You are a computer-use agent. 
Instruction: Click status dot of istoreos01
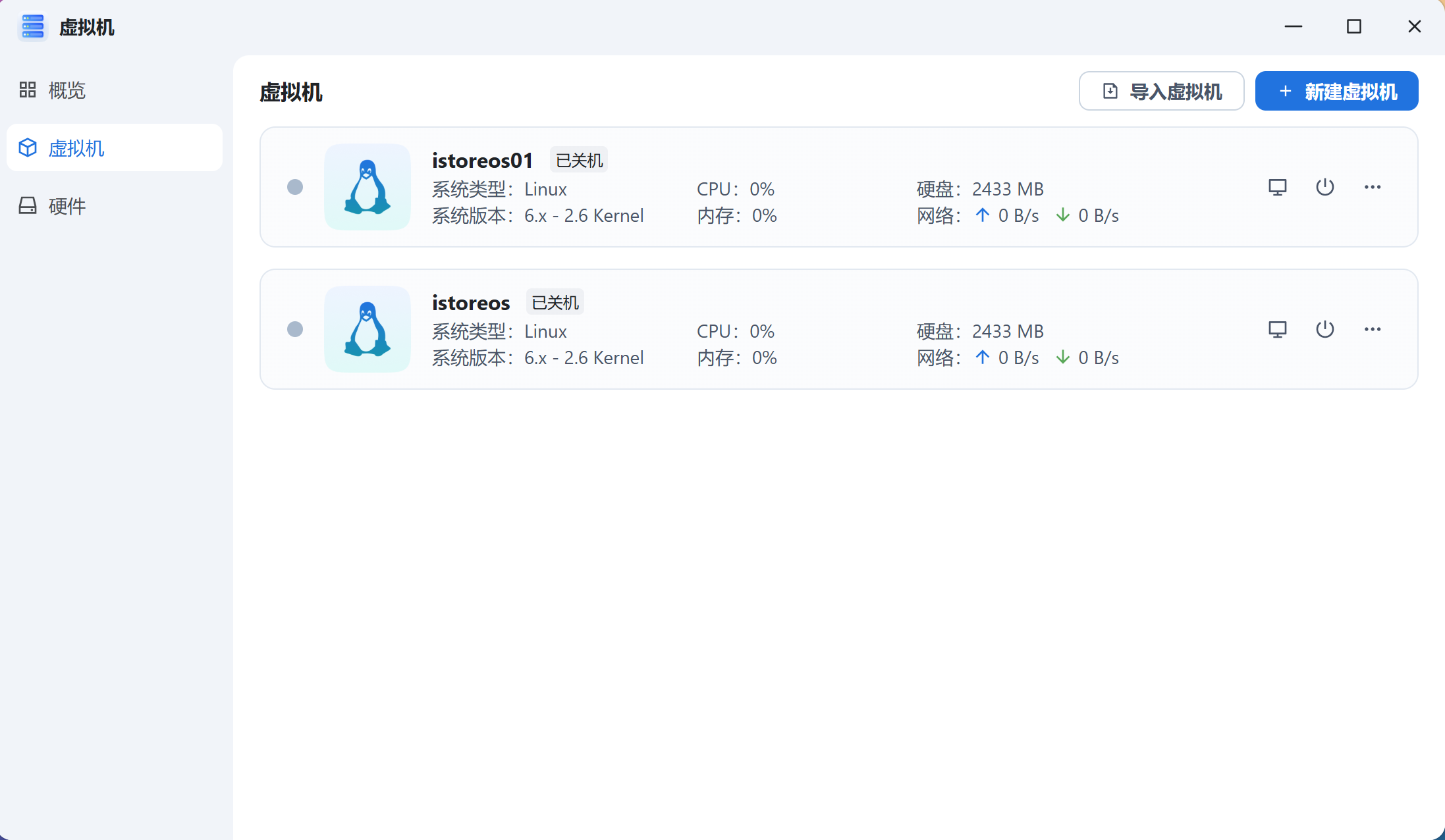pyautogui.click(x=295, y=187)
